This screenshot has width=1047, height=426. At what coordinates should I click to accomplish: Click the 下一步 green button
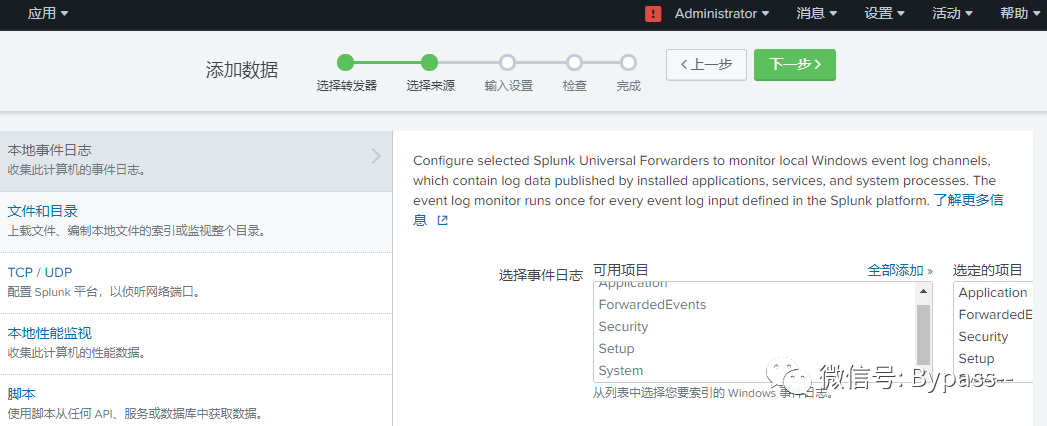[795, 65]
